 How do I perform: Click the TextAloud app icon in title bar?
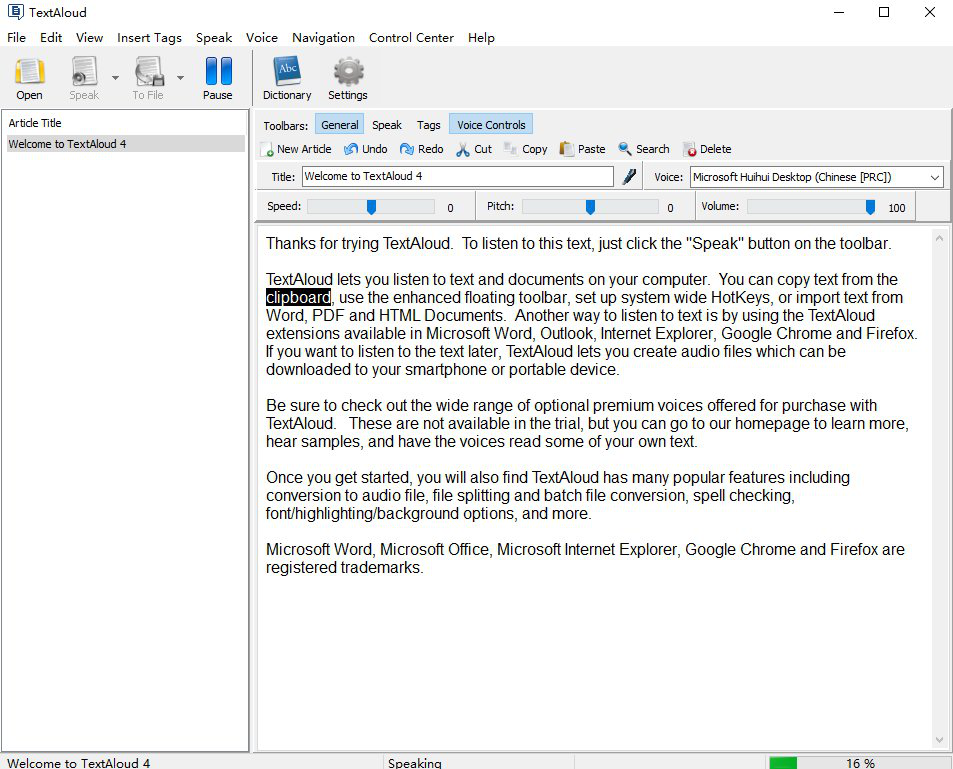pos(15,12)
